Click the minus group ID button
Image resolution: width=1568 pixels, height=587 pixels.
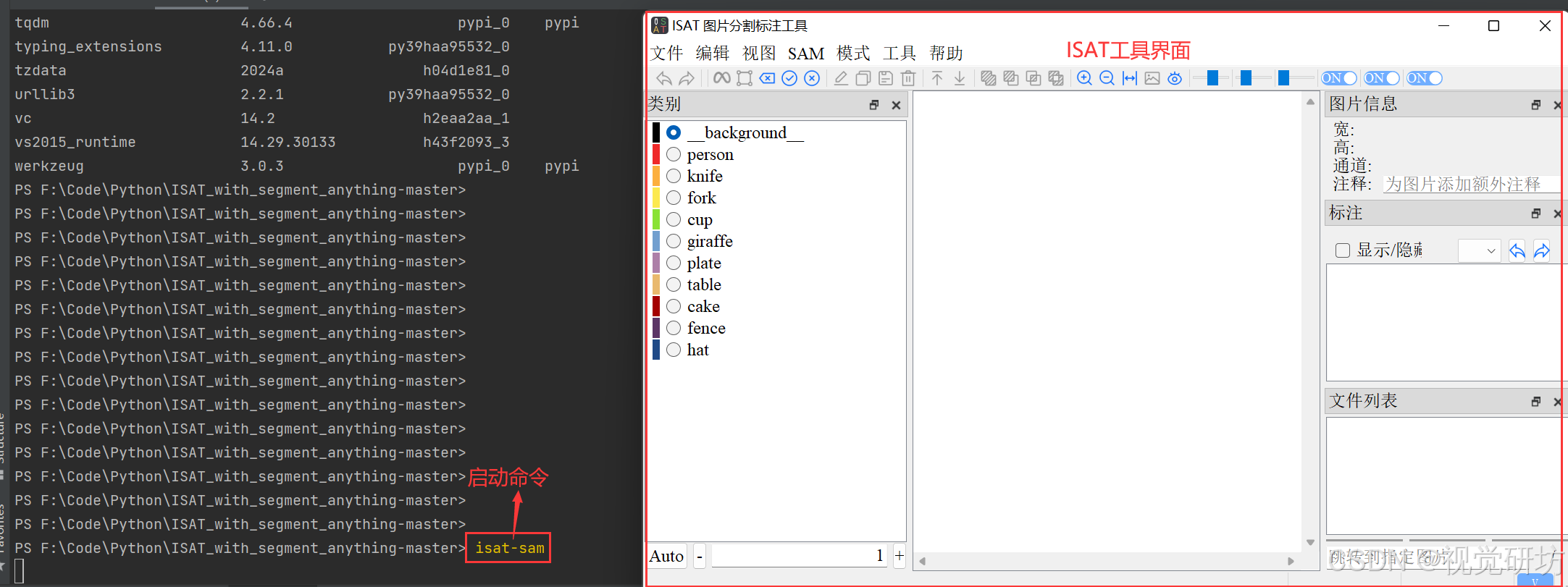coord(700,556)
